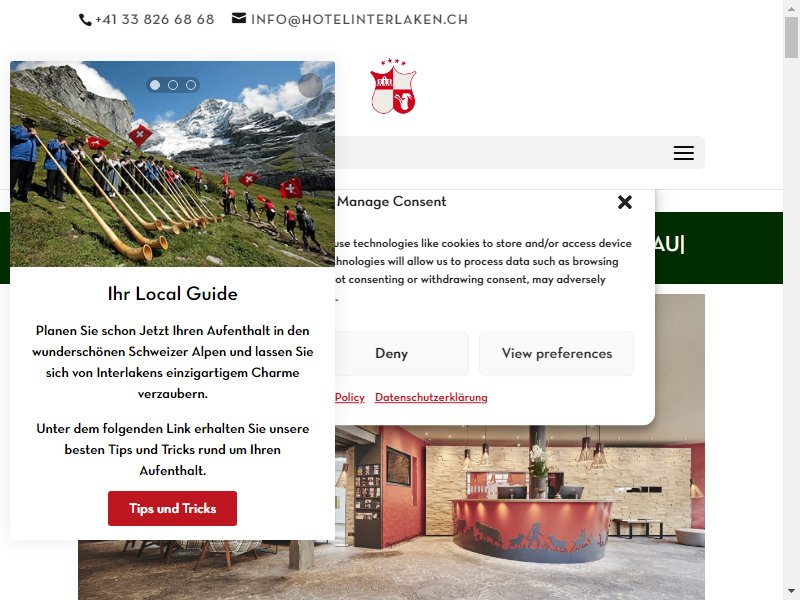Click the Tips und Tricks button
This screenshot has height=600, width=800.
172,508
